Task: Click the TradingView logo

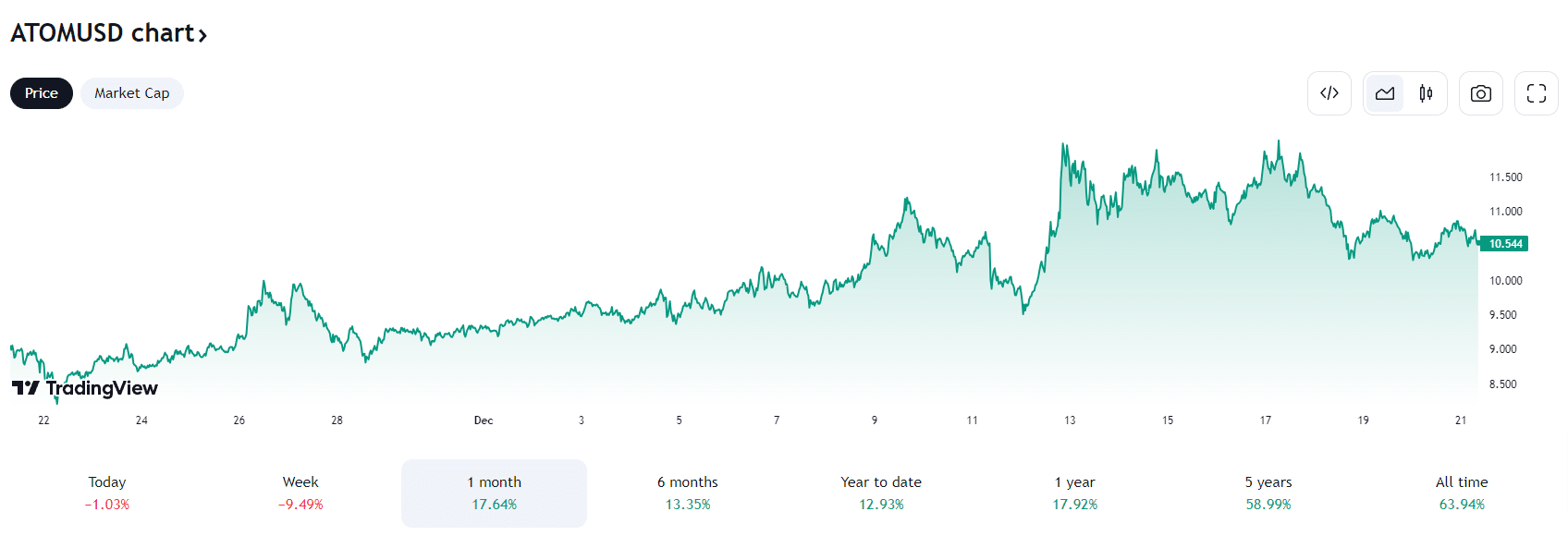Action: click(85, 388)
